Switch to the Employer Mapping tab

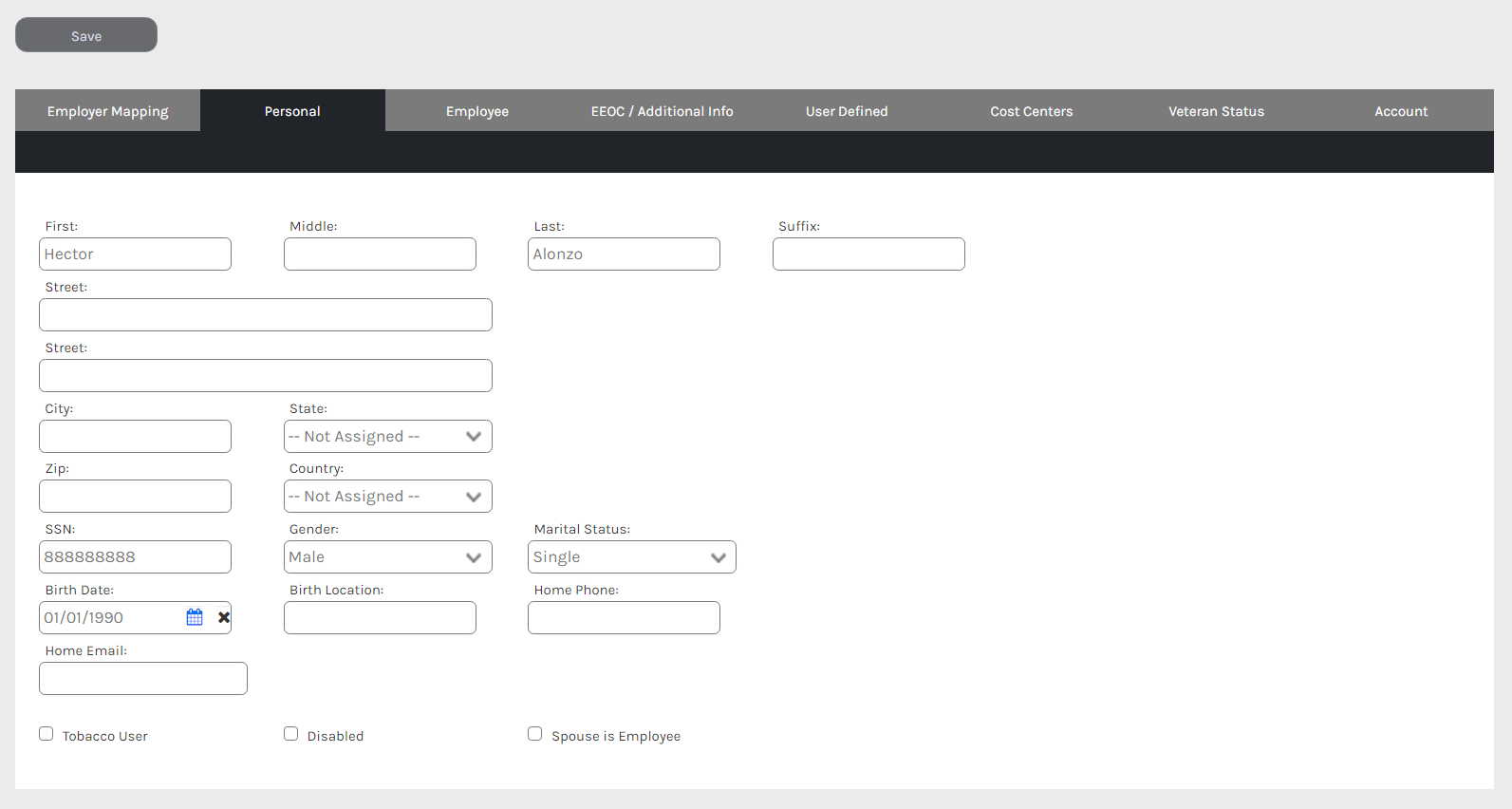click(x=107, y=110)
